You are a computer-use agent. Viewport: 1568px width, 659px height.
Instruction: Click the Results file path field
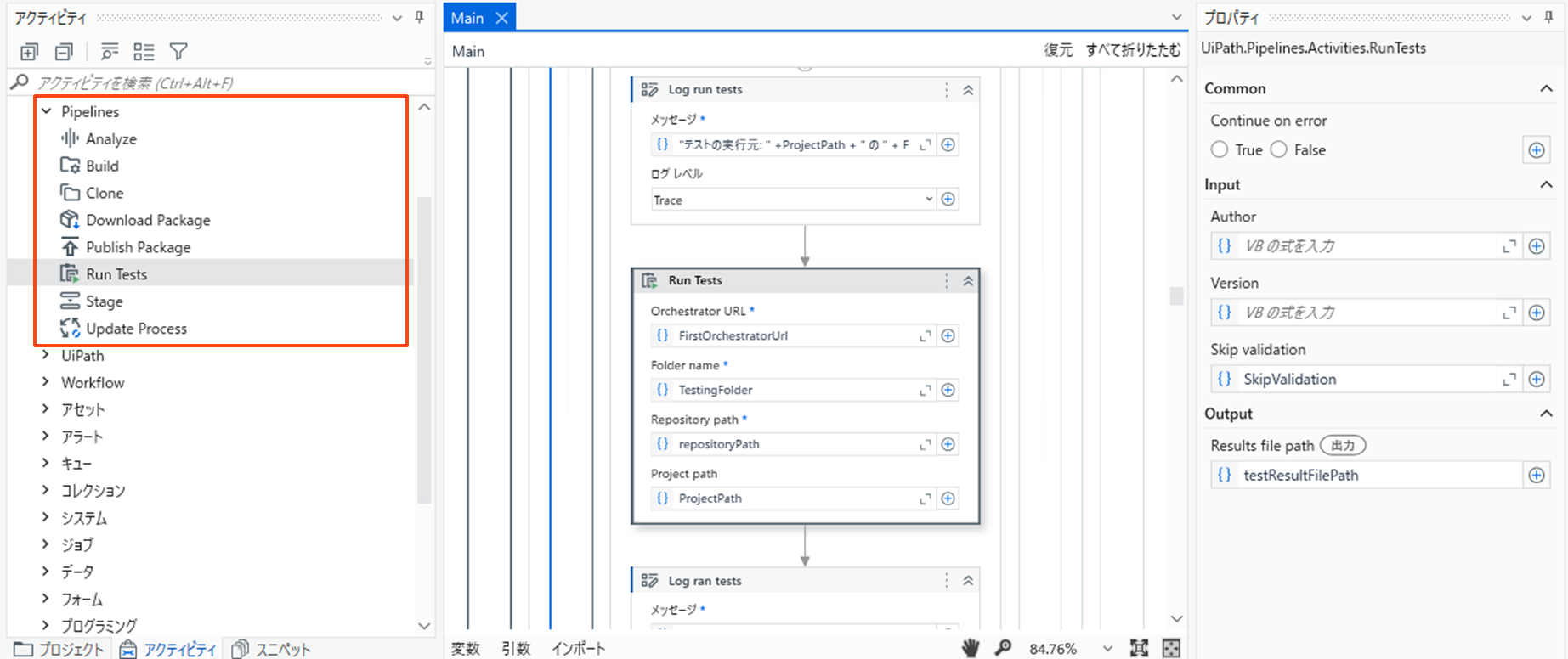[1366, 475]
